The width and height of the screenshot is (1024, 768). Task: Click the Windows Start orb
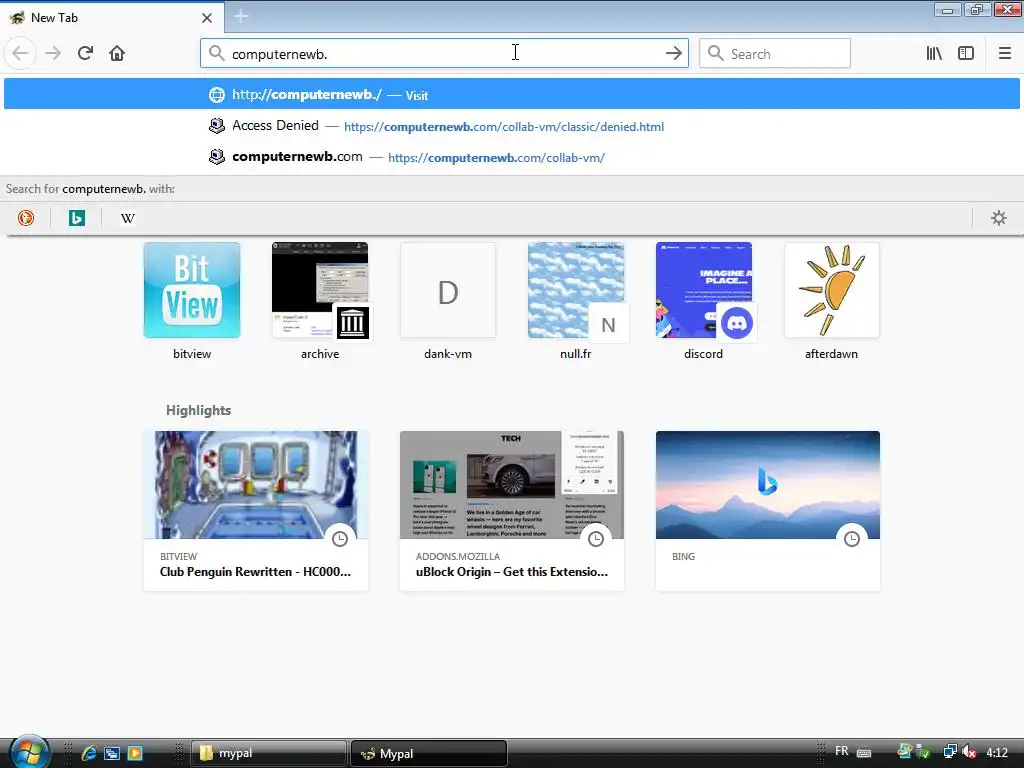click(29, 751)
